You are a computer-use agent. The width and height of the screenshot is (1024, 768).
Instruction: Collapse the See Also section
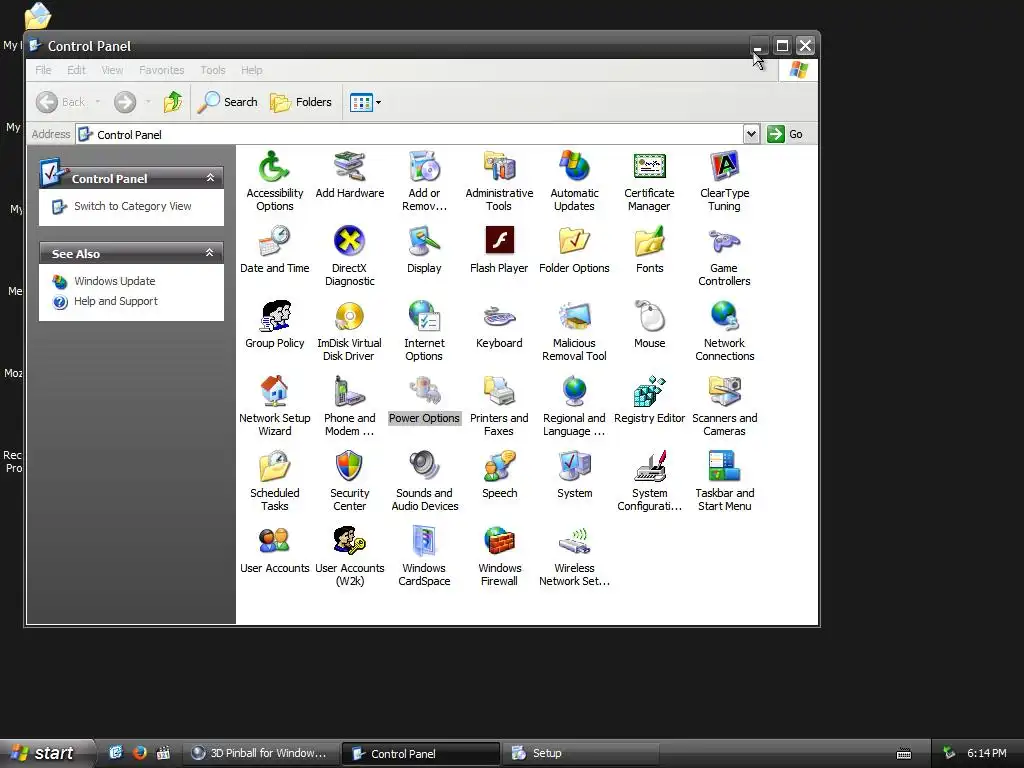tap(210, 253)
